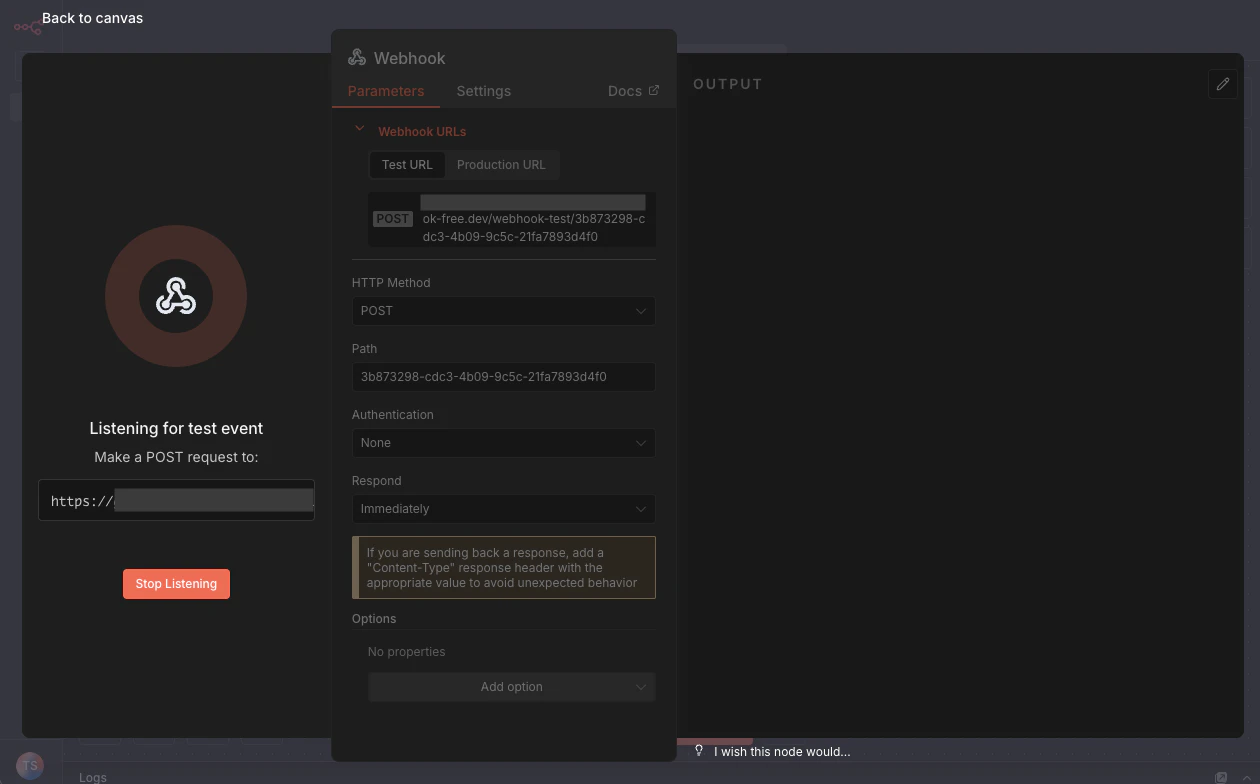Click the lightbulb icon by the feedback text
The image size is (1260, 784).
click(699, 751)
